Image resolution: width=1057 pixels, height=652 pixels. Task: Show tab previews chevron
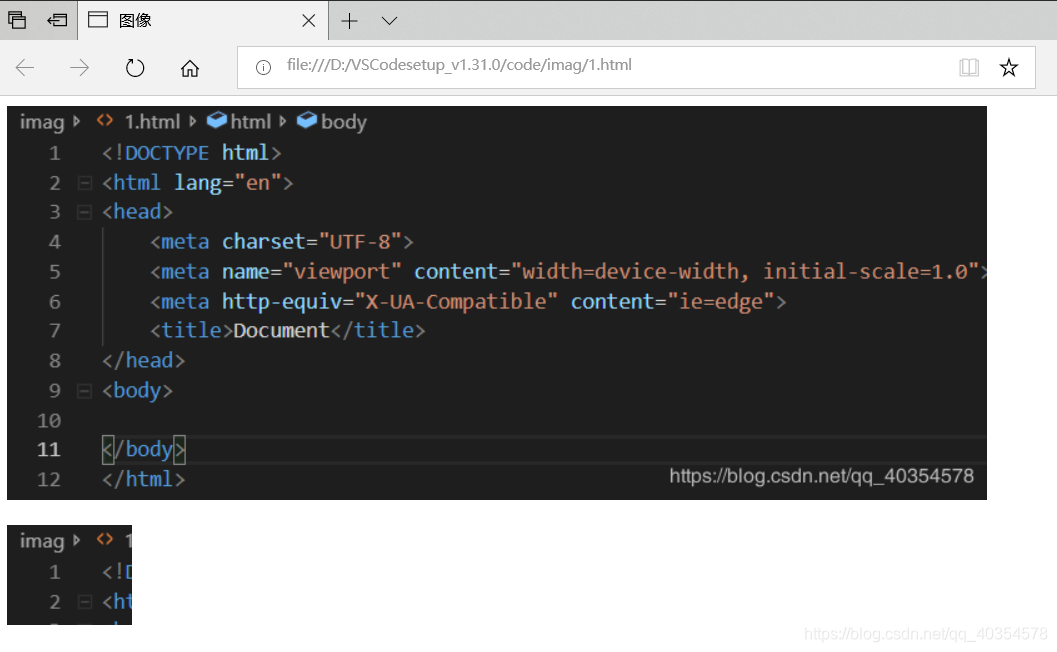(x=389, y=21)
